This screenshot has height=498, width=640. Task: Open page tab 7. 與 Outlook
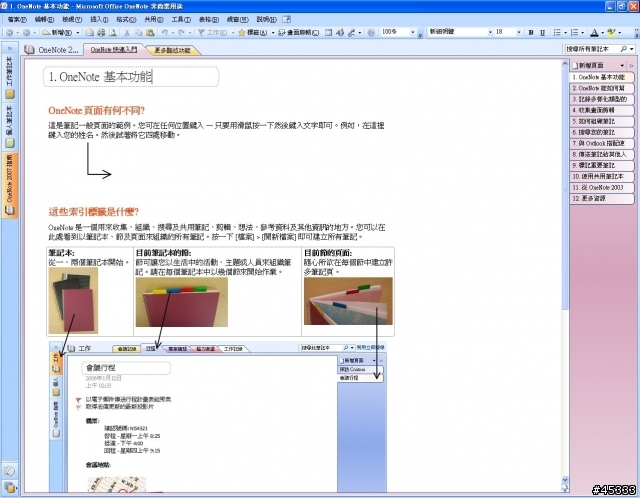click(x=602, y=143)
